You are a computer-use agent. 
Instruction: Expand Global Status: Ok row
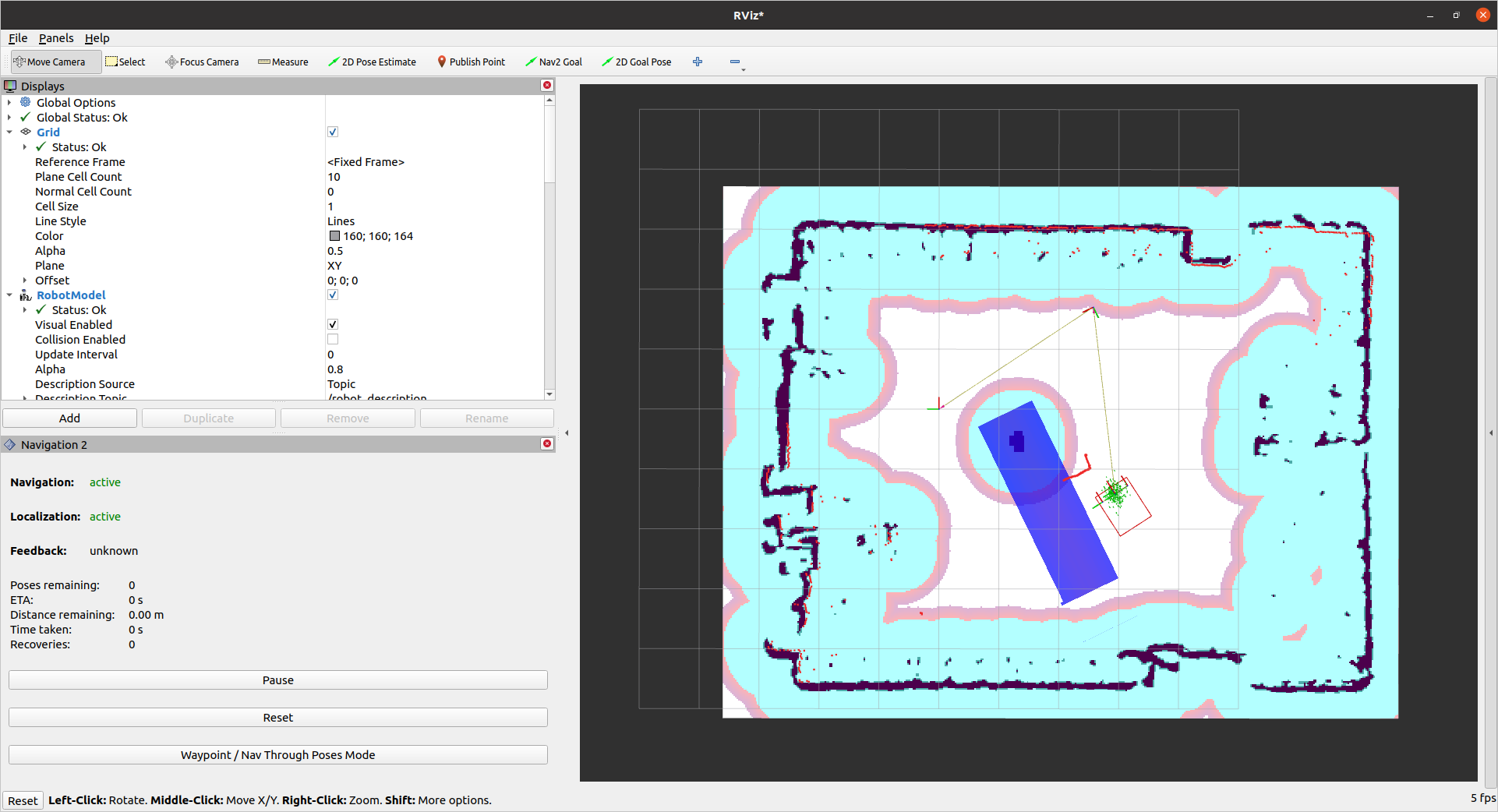click(9, 117)
